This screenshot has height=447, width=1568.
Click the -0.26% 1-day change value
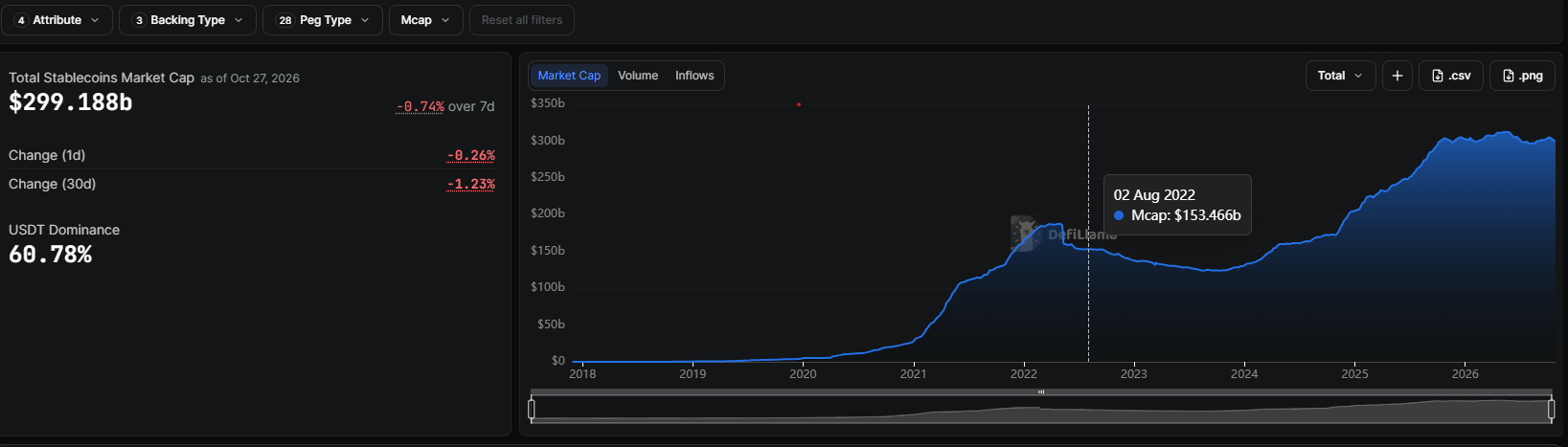tap(470, 155)
